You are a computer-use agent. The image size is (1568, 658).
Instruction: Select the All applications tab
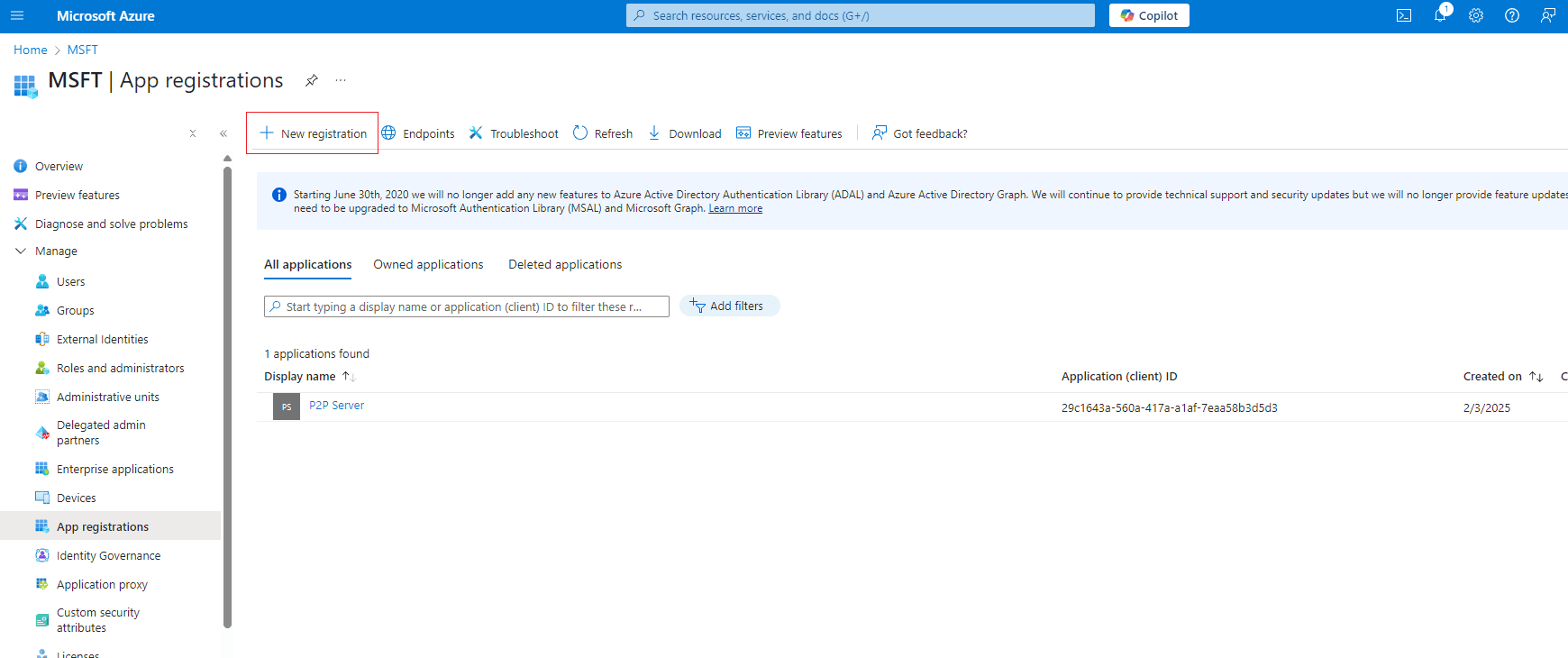307,264
